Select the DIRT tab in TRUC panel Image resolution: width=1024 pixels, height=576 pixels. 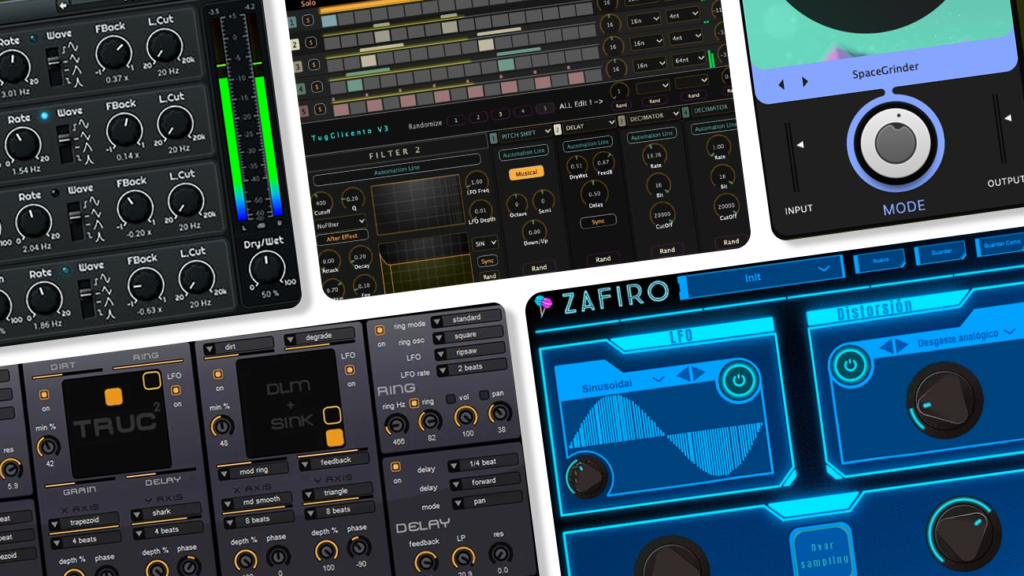pyautogui.click(x=63, y=366)
